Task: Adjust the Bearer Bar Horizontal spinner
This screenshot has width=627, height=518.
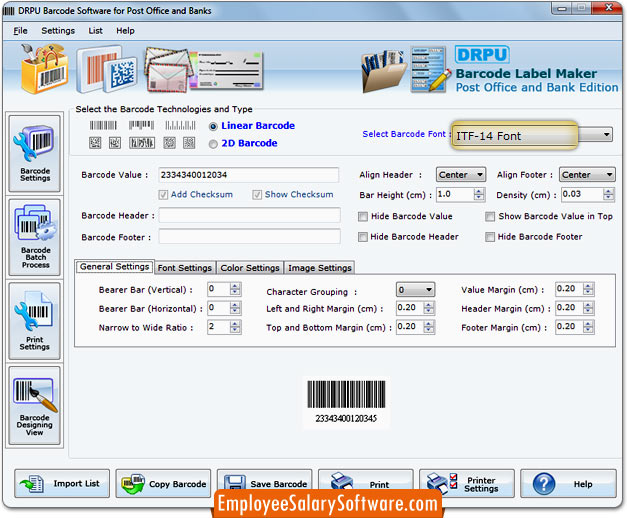Action: click(x=235, y=308)
